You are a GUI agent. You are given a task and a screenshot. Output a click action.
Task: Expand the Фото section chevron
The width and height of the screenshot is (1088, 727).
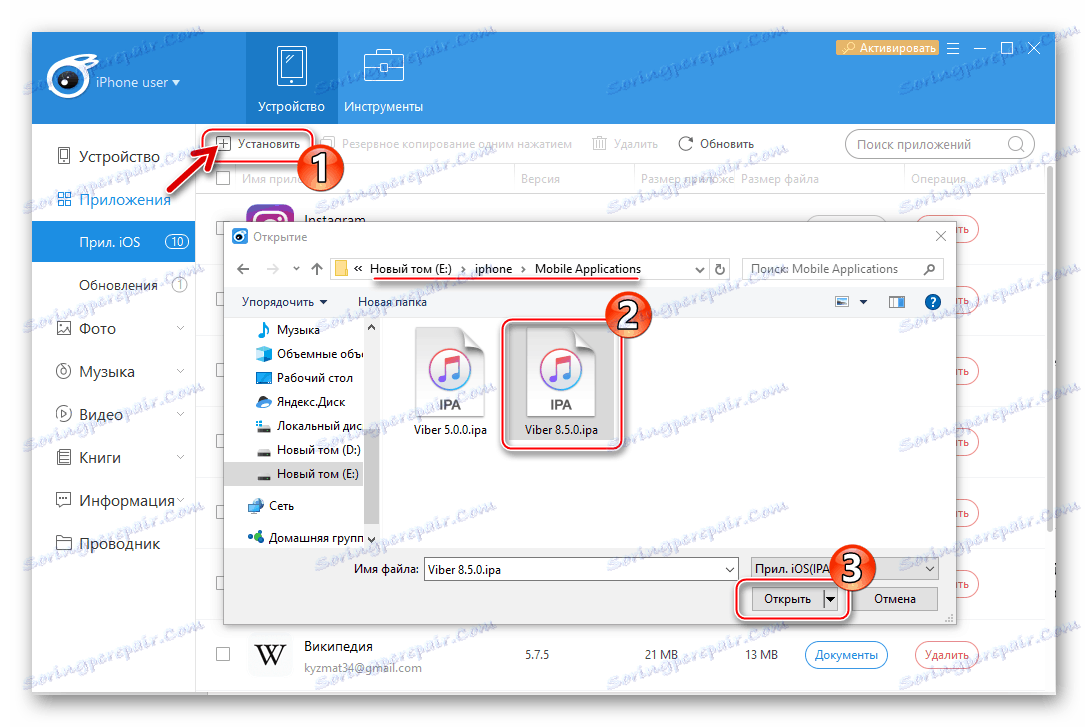180,328
